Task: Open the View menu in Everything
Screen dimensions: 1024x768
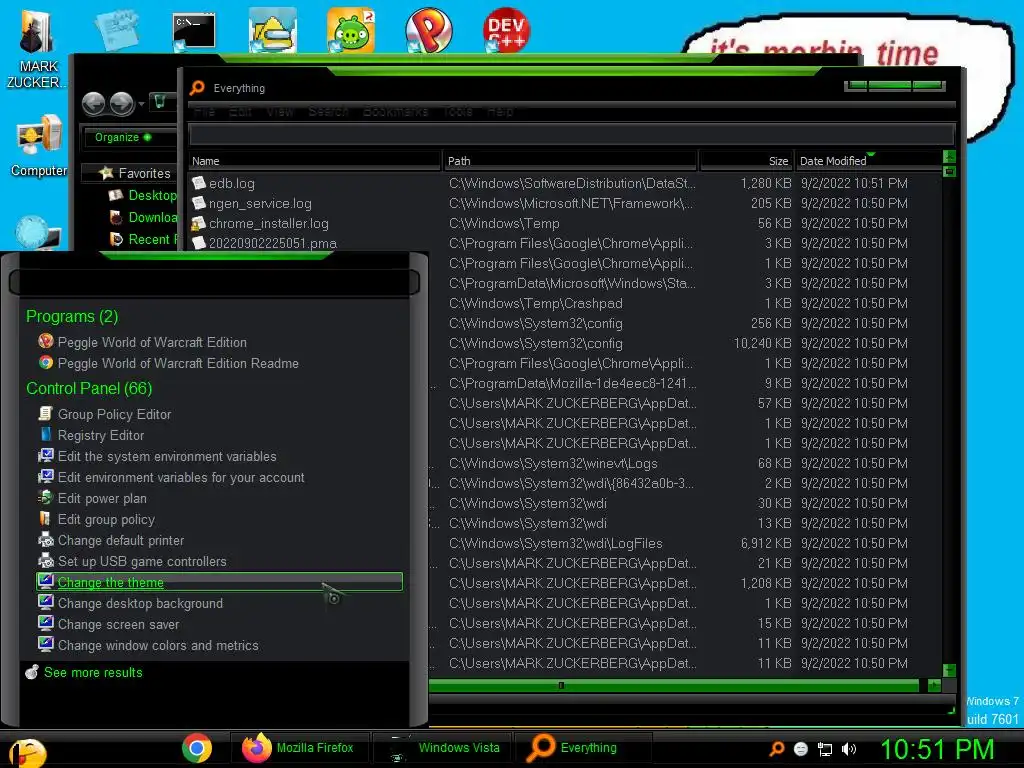Action: tap(280, 112)
